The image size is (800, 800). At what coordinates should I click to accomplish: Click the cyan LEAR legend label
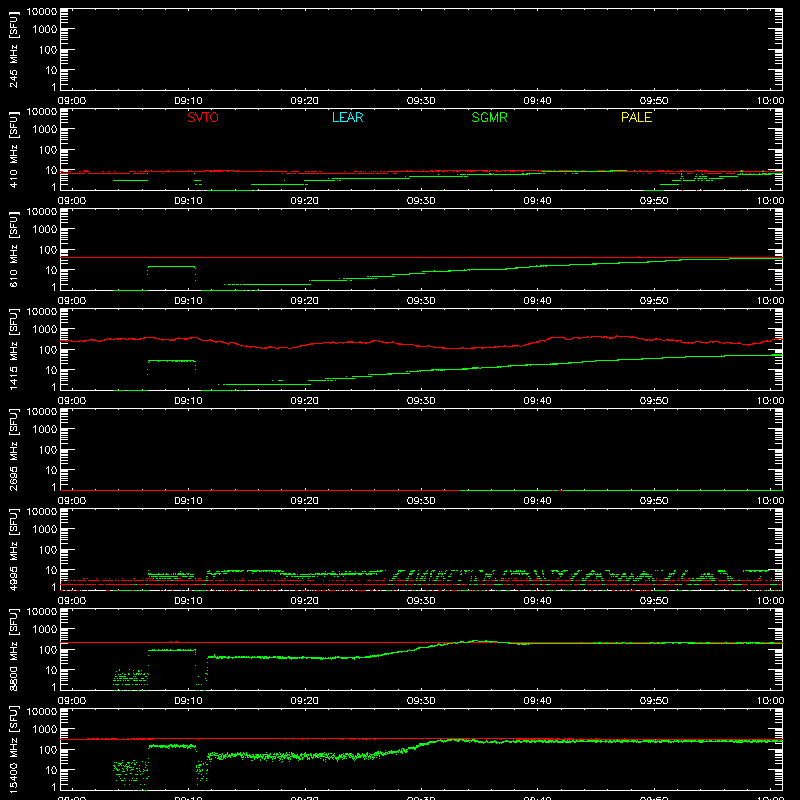tap(347, 117)
